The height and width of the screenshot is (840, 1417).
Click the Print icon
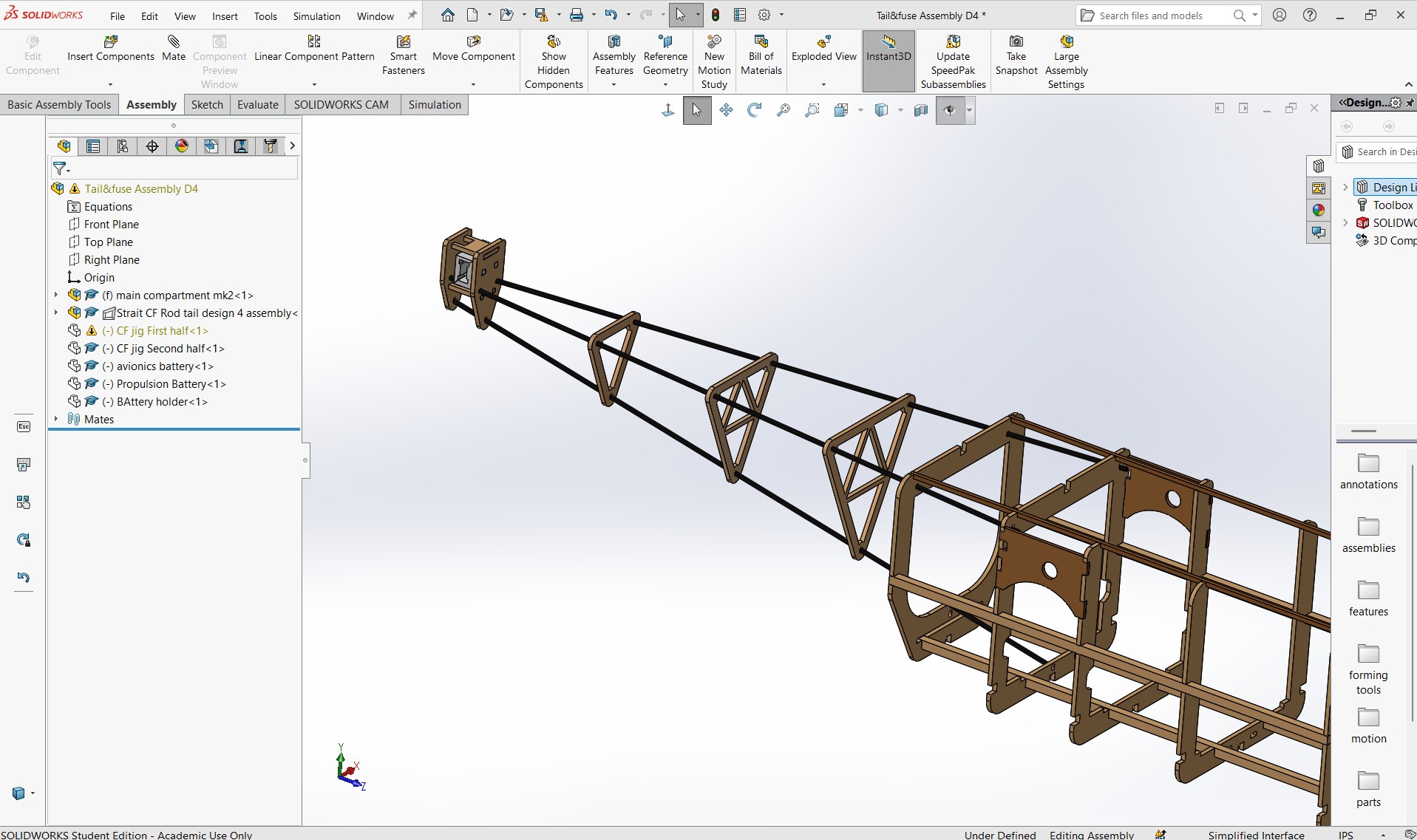[577, 15]
